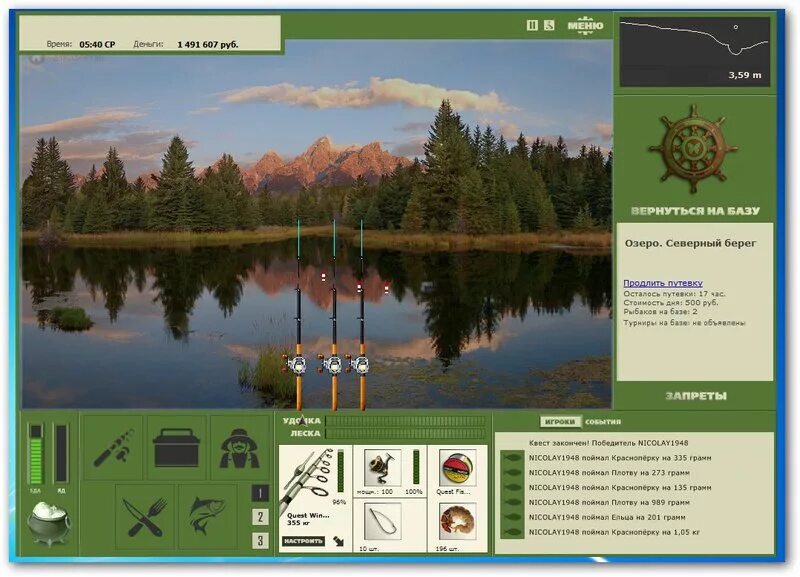Select rod slot 2

pyautogui.click(x=260, y=517)
